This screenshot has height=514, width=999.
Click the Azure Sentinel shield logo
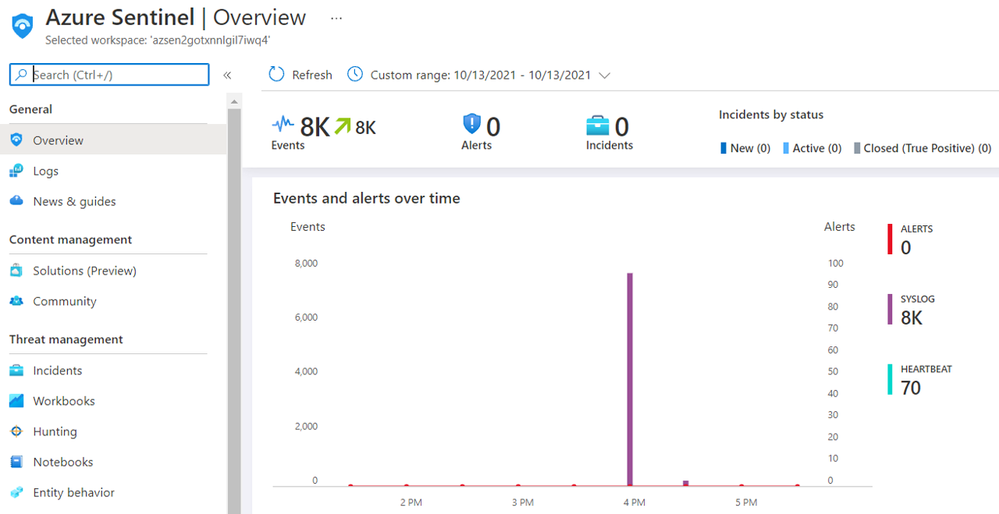22,27
